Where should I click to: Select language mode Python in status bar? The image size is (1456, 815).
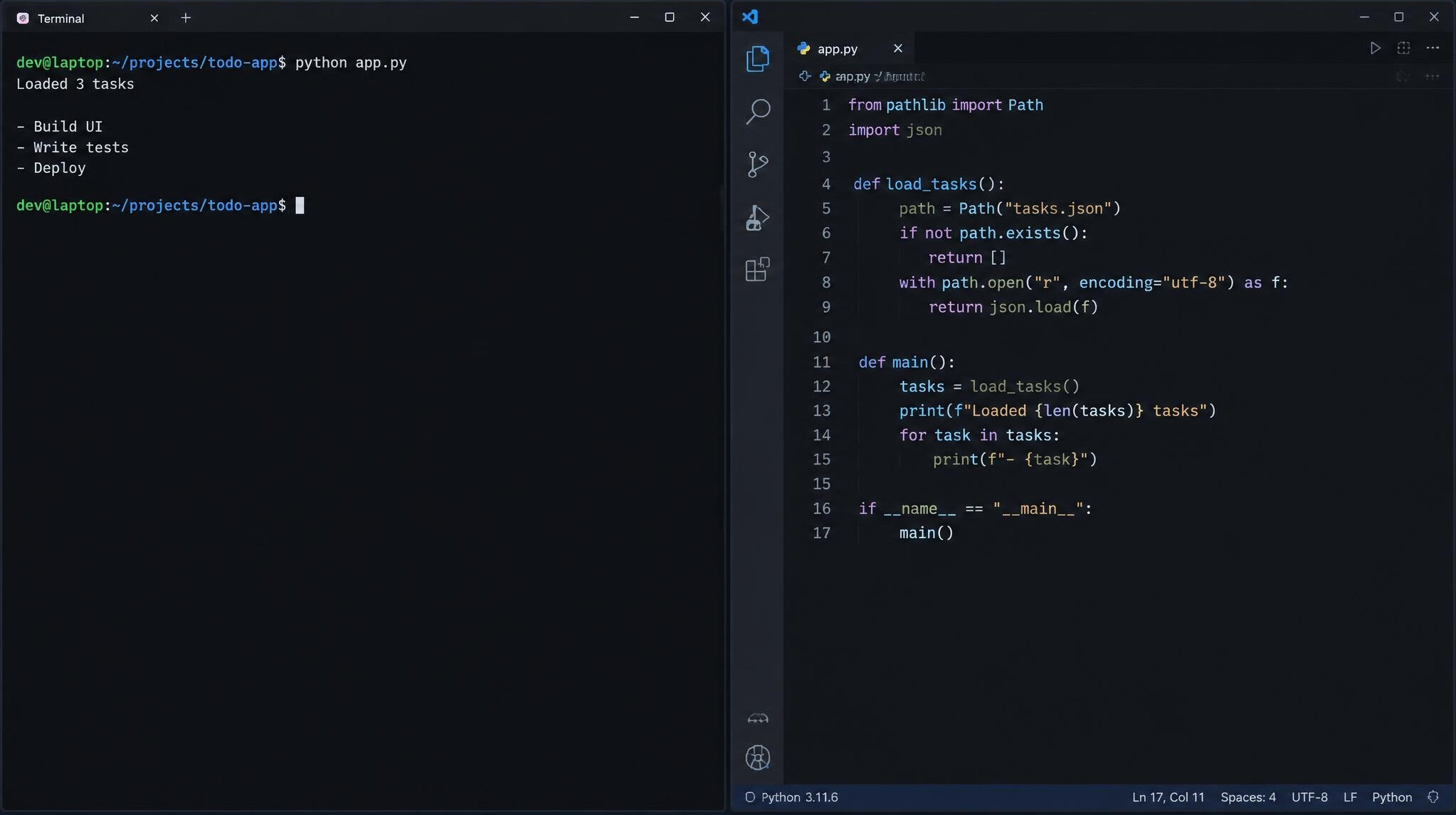click(1391, 797)
